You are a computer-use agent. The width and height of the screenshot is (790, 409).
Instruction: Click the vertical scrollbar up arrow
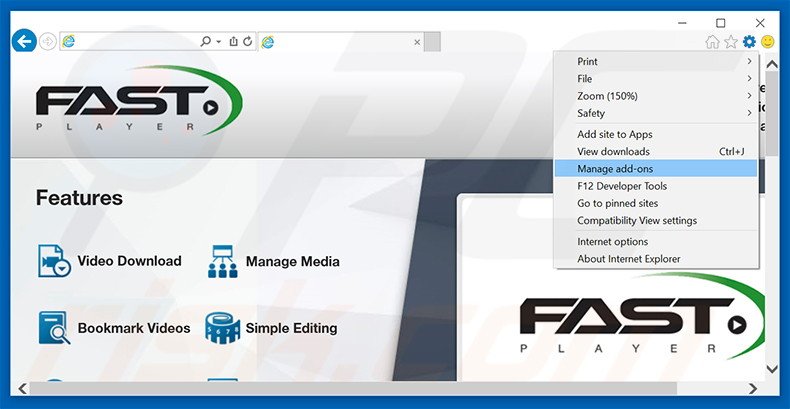pos(772,64)
